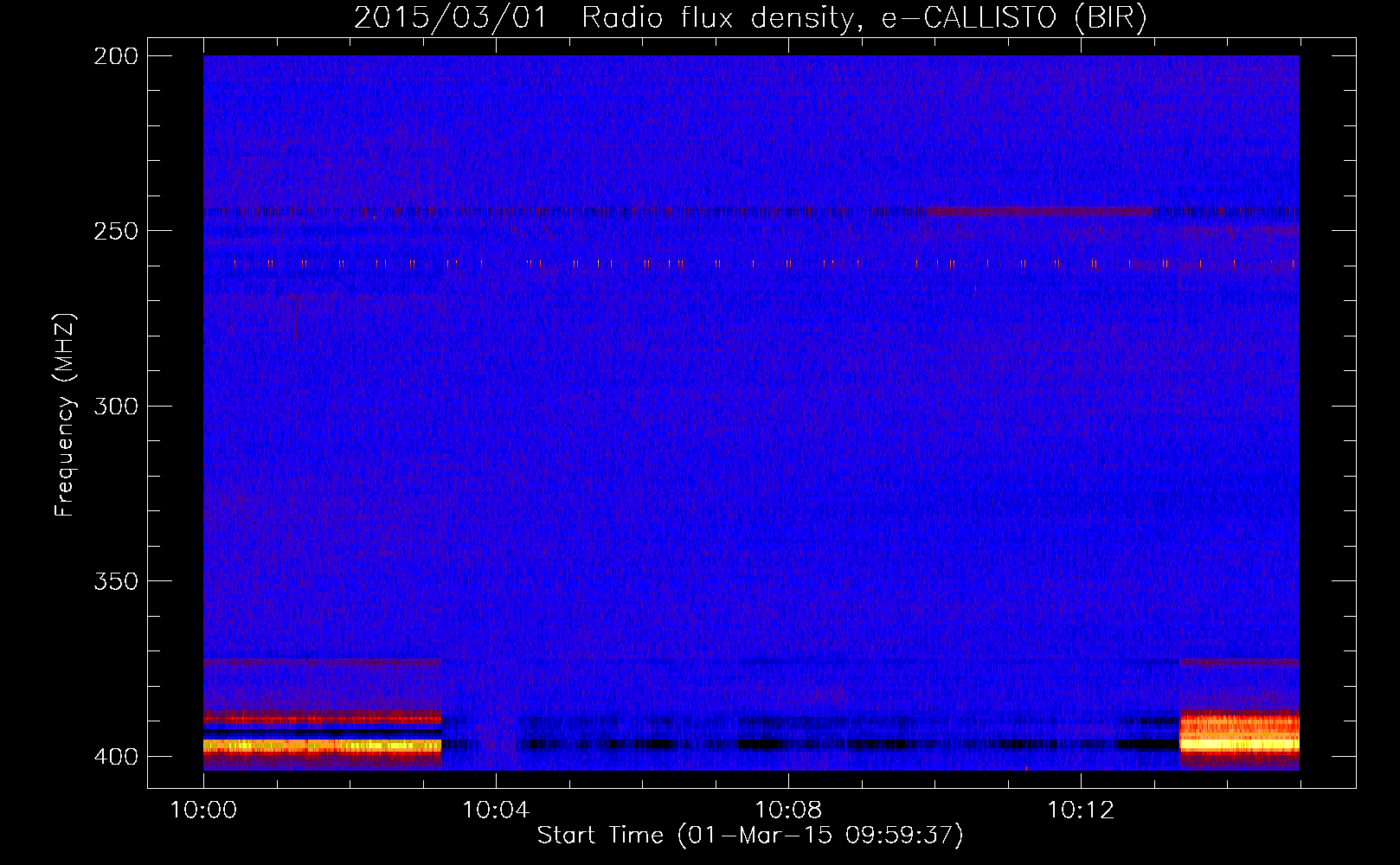Select the 200 frequency tick label

coord(116,56)
